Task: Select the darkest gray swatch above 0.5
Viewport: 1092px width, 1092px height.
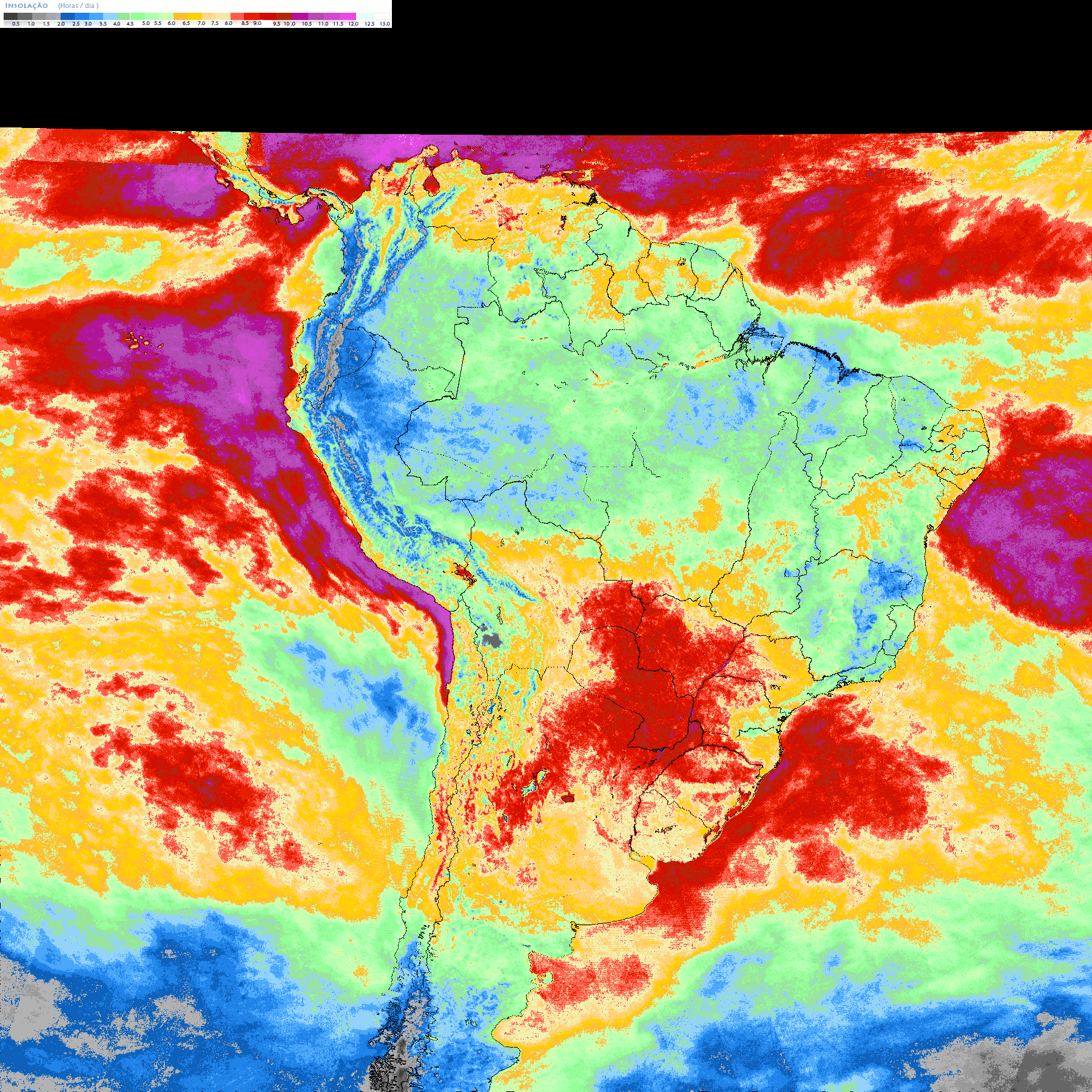Action: tap(10, 16)
